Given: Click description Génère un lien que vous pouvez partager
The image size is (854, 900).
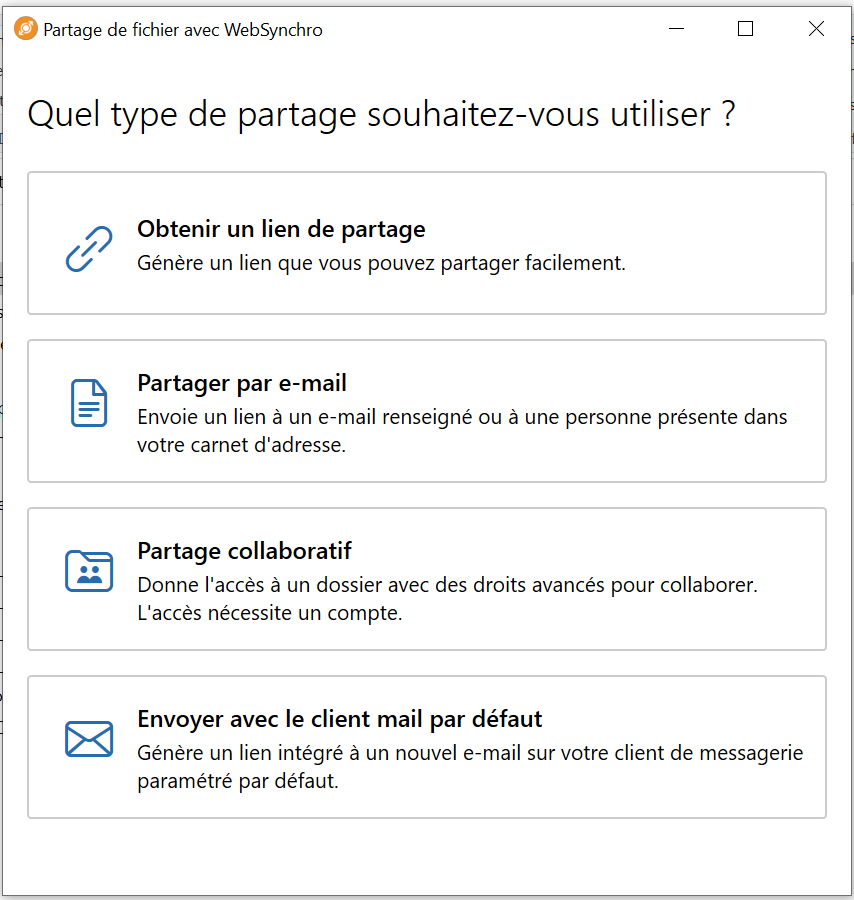Looking at the screenshot, I should (x=381, y=263).
